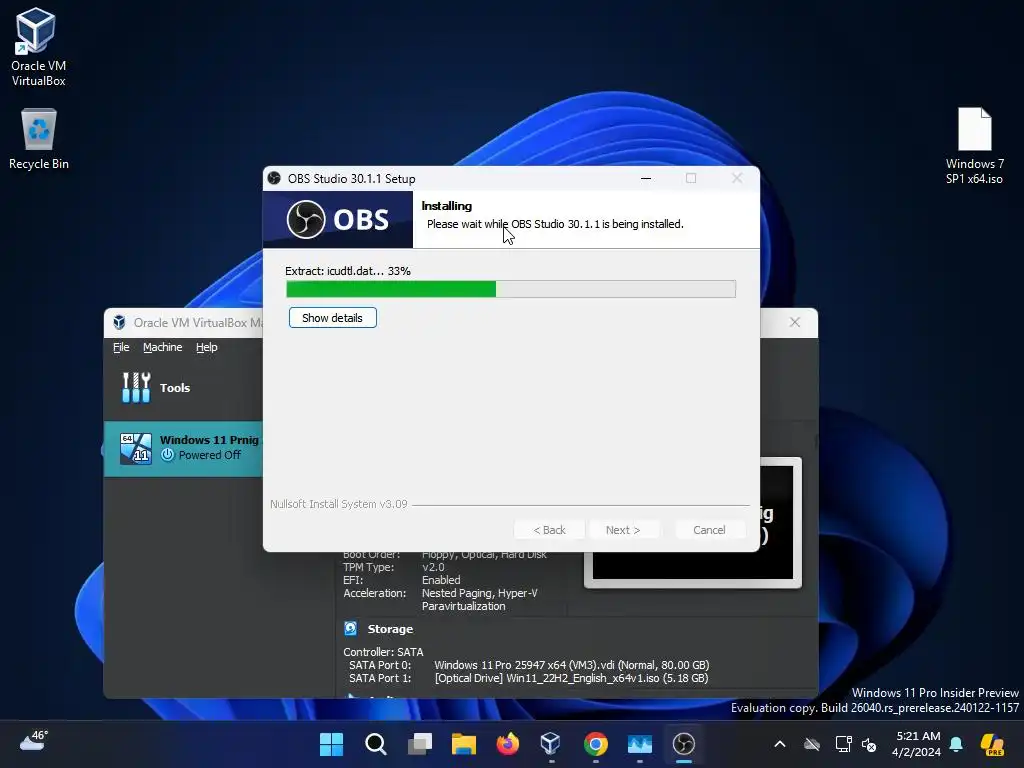Click the Nullsoft Install System v3.09 label
The height and width of the screenshot is (768, 1024).
338,504
